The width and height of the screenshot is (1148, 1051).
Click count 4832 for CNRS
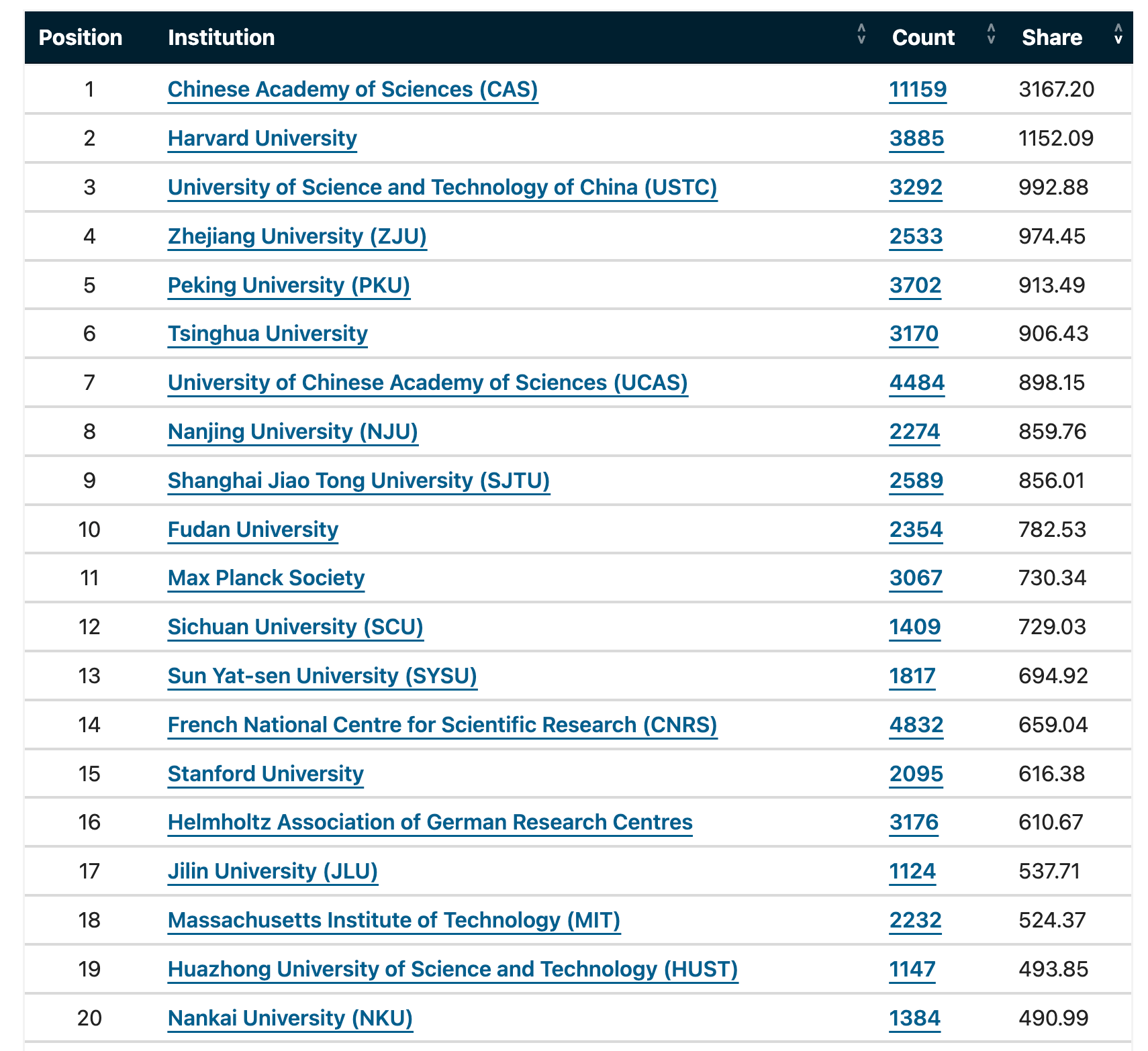(916, 725)
